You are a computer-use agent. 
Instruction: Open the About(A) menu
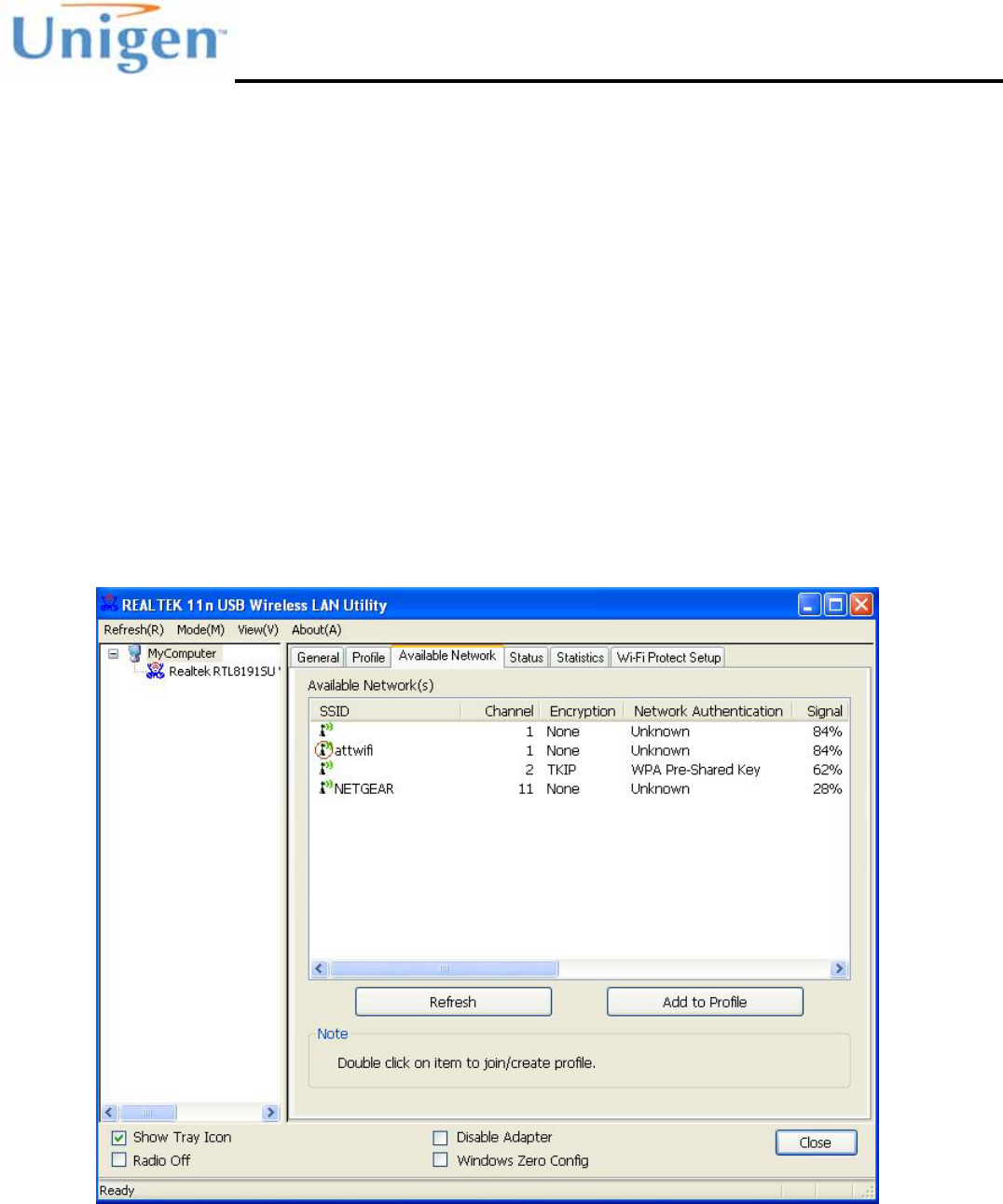click(x=317, y=630)
